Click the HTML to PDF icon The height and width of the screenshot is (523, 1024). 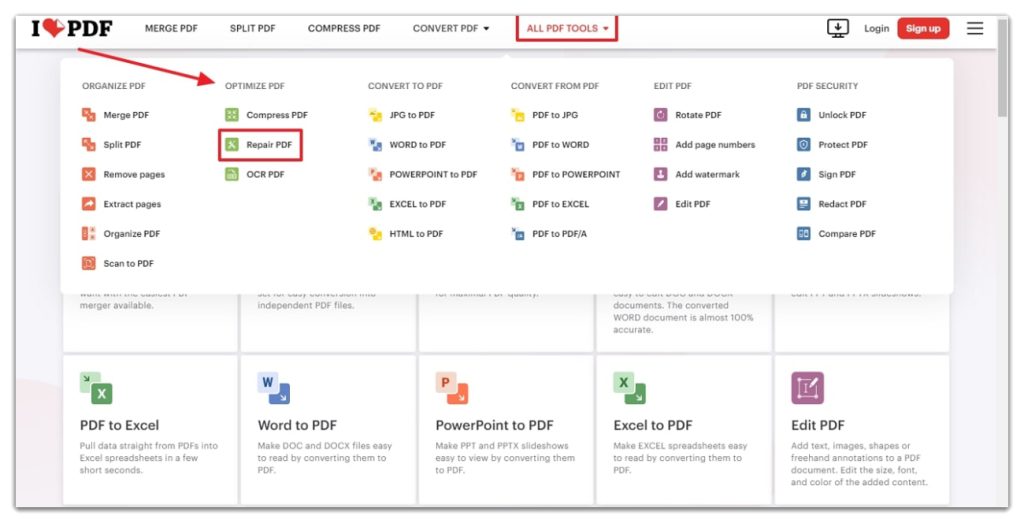point(375,234)
